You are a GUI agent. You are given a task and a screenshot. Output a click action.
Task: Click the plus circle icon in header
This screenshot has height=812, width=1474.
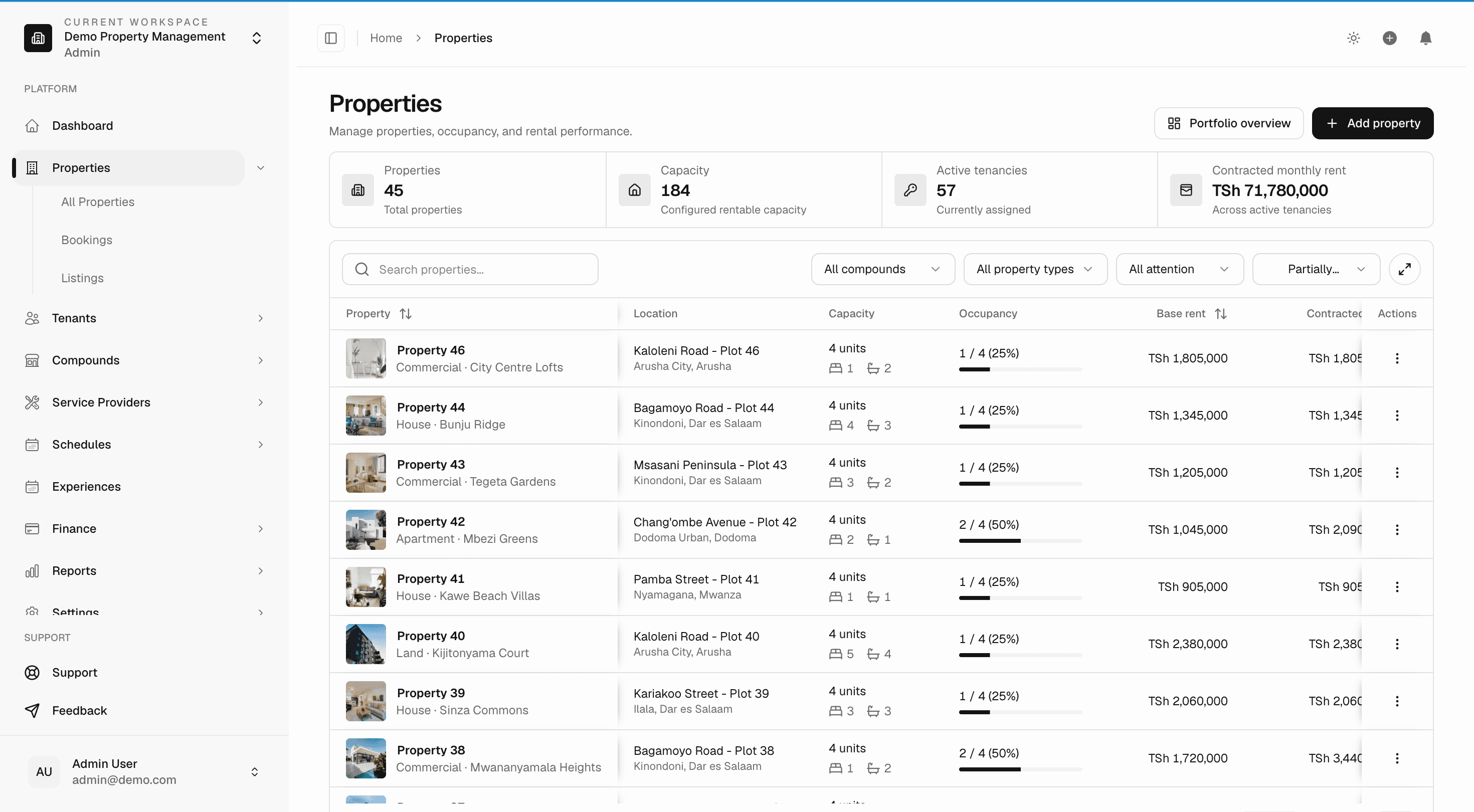point(1389,38)
